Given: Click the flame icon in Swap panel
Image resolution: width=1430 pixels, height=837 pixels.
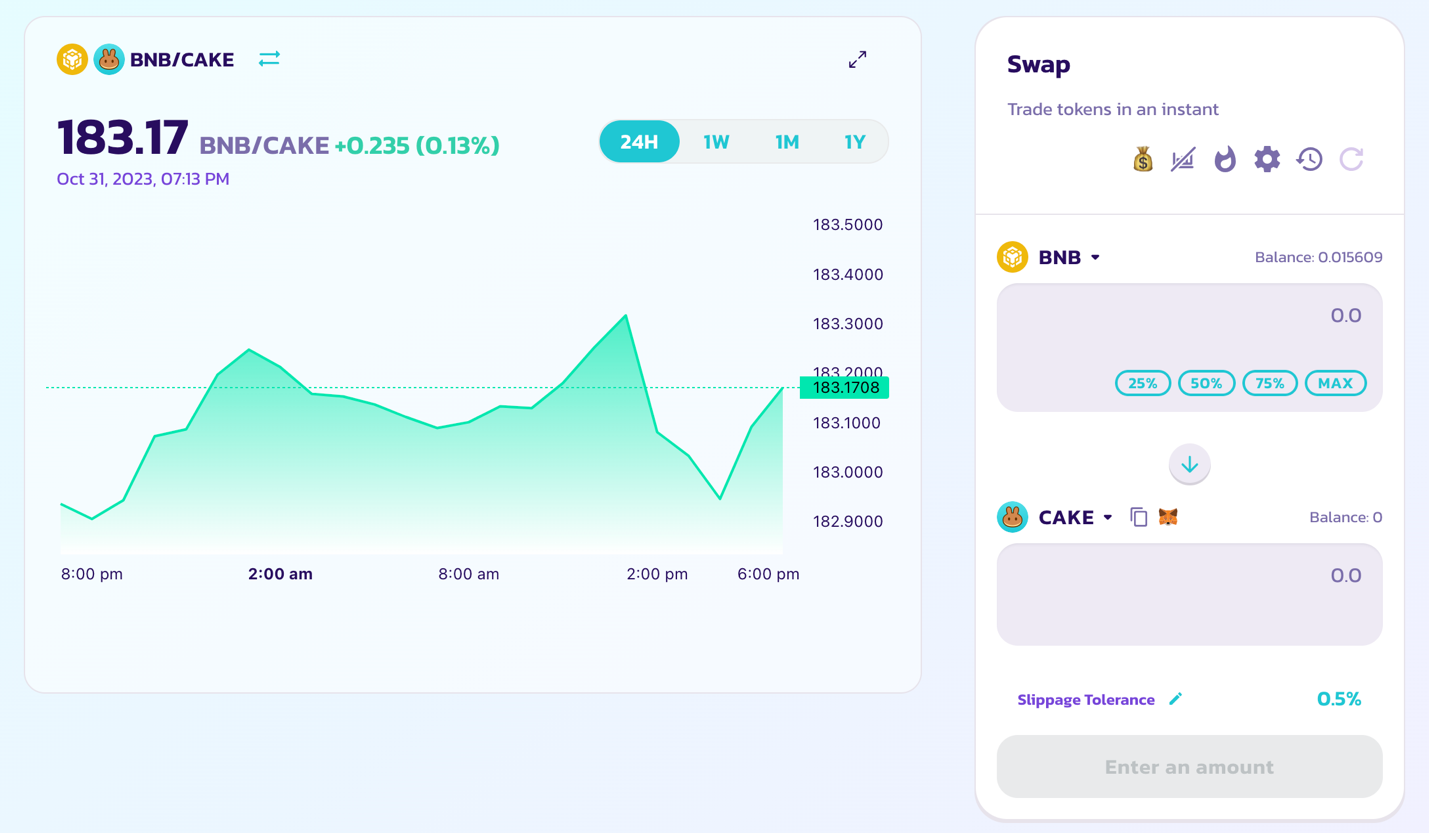Looking at the screenshot, I should click(1225, 159).
